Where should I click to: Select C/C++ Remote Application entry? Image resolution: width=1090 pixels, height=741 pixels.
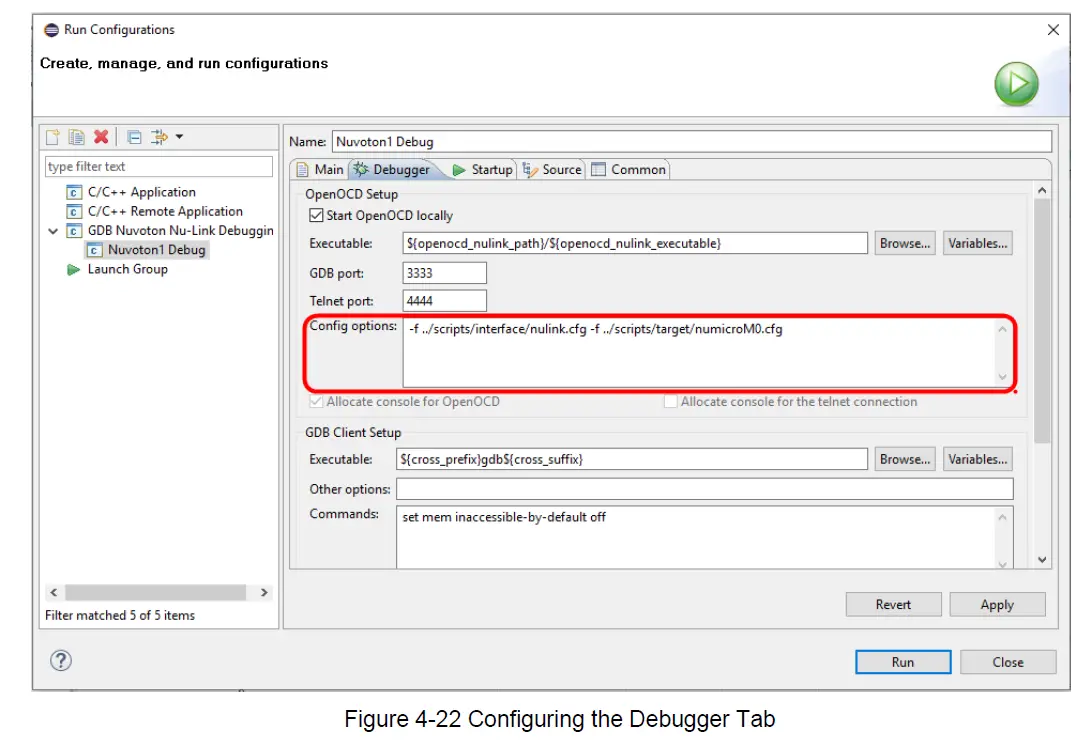(165, 211)
